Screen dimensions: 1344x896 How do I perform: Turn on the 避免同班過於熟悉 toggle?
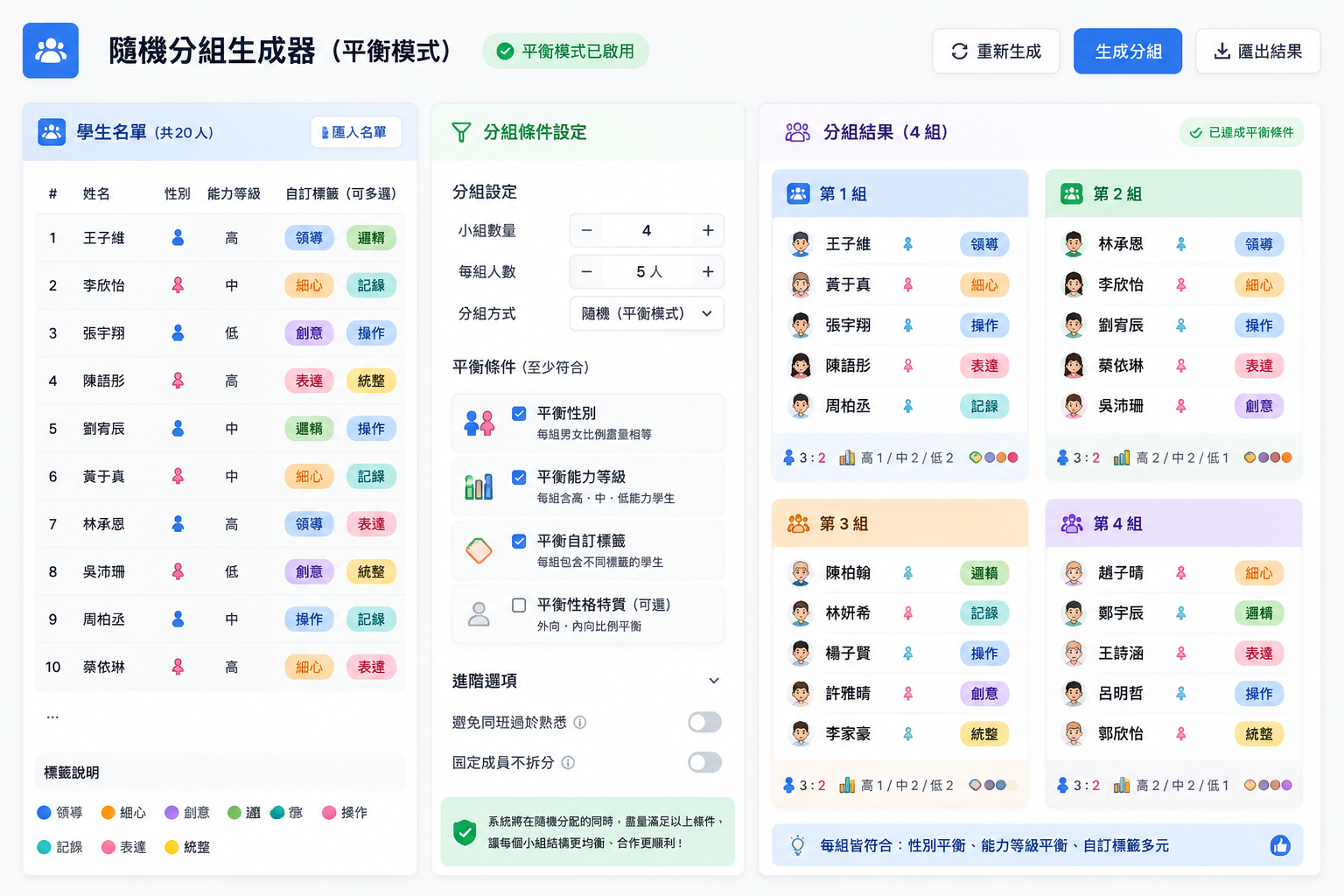click(x=704, y=722)
